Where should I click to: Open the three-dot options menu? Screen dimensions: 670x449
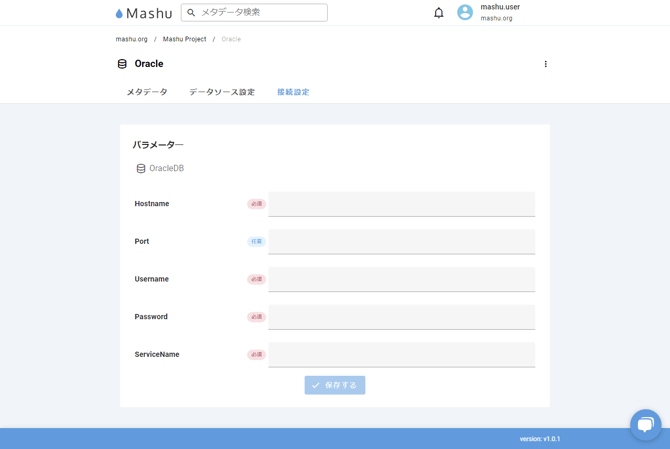pos(545,64)
